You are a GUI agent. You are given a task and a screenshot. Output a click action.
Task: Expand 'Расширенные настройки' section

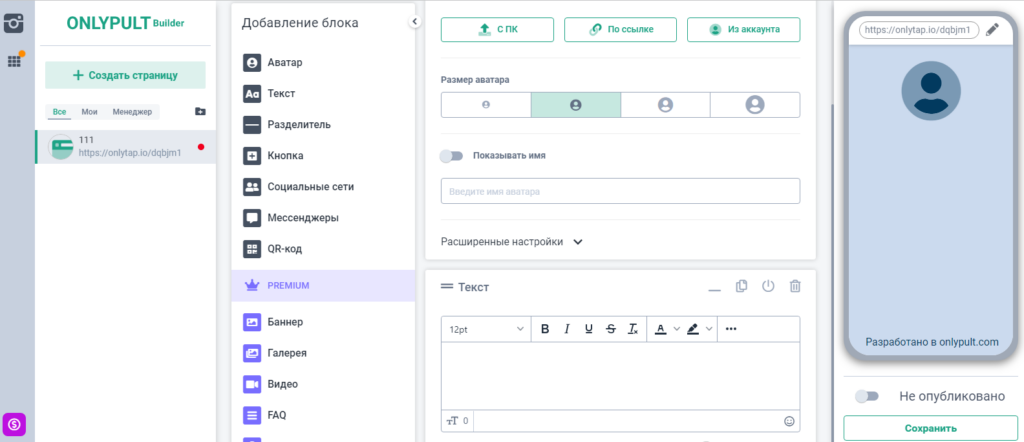511,241
